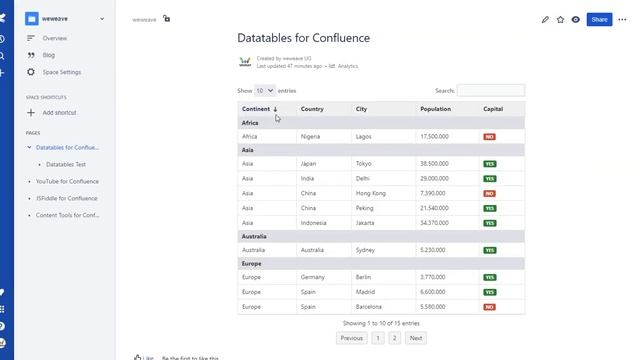Open JSFiddle for Confluence page
This screenshot has height=360, width=640.
click(67, 198)
